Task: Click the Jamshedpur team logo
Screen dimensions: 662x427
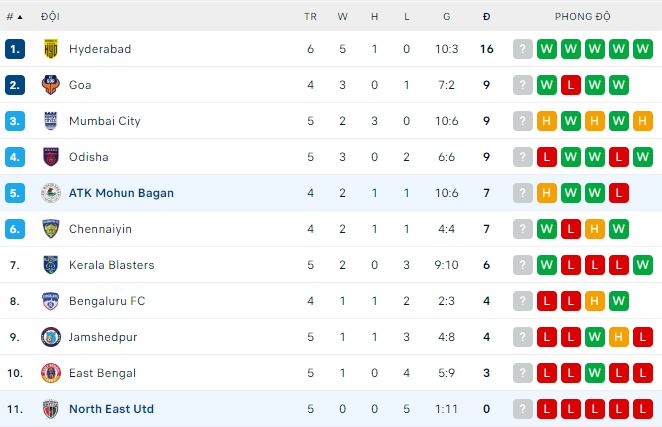Action: pyautogui.click(x=51, y=337)
